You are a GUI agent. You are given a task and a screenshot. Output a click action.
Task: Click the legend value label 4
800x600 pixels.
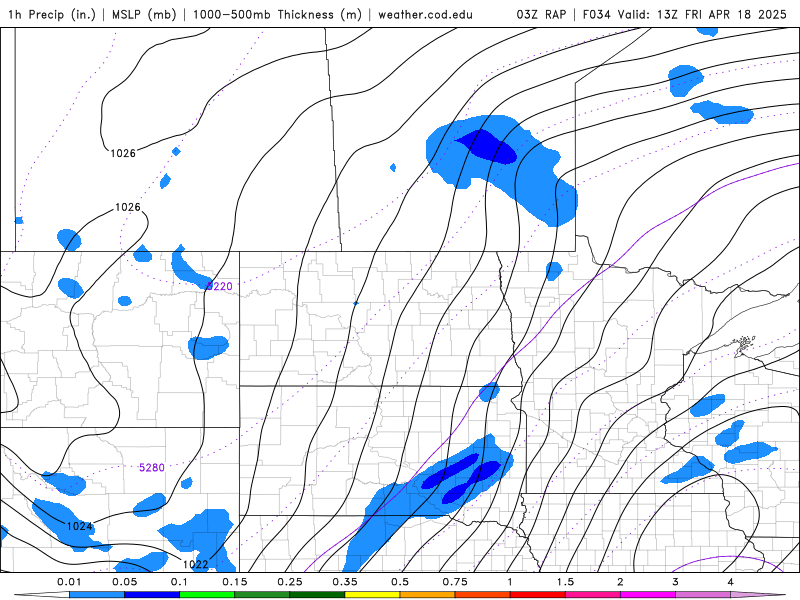[731, 582]
